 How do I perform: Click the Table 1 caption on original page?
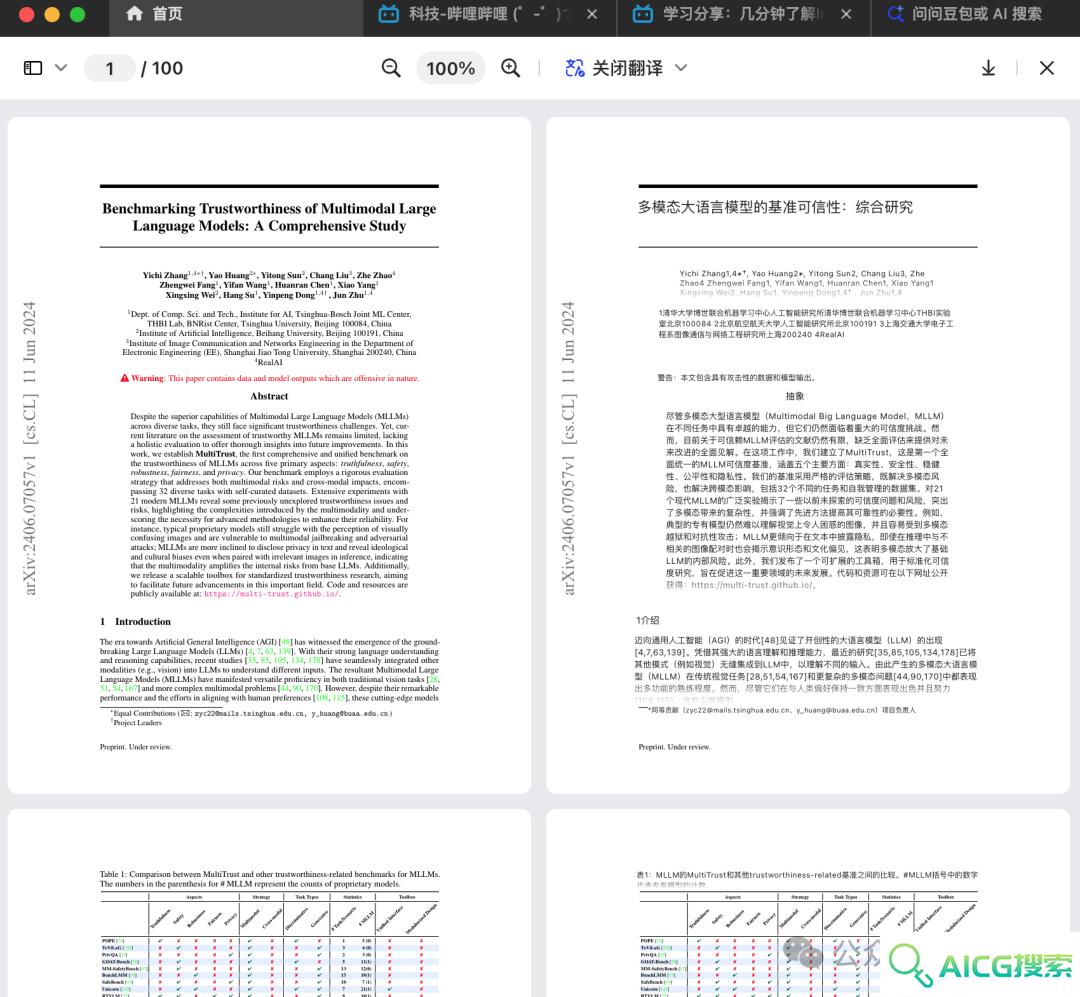[x=269, y=879]
